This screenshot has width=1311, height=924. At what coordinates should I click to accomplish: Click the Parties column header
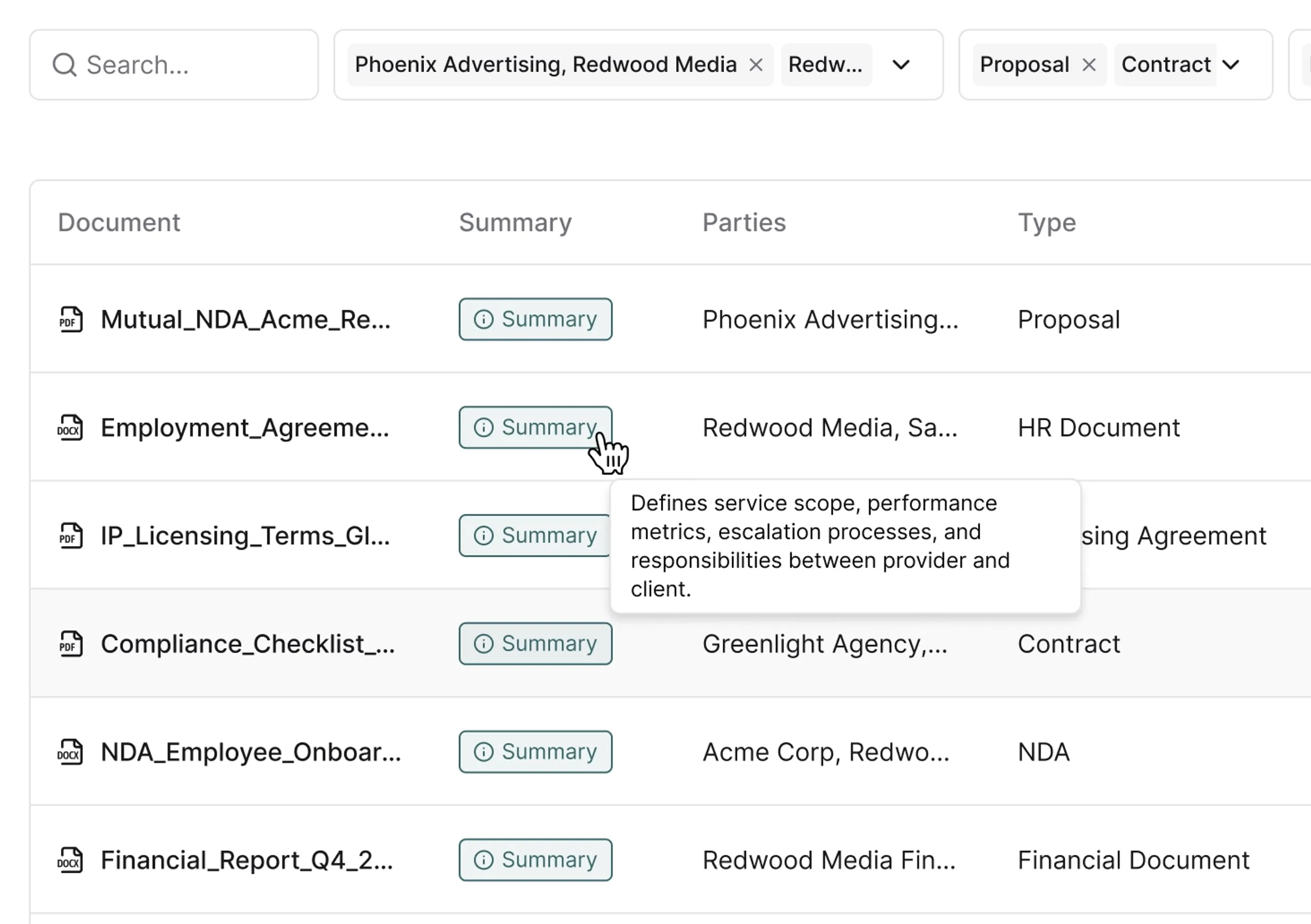click(x=744, y=223)
